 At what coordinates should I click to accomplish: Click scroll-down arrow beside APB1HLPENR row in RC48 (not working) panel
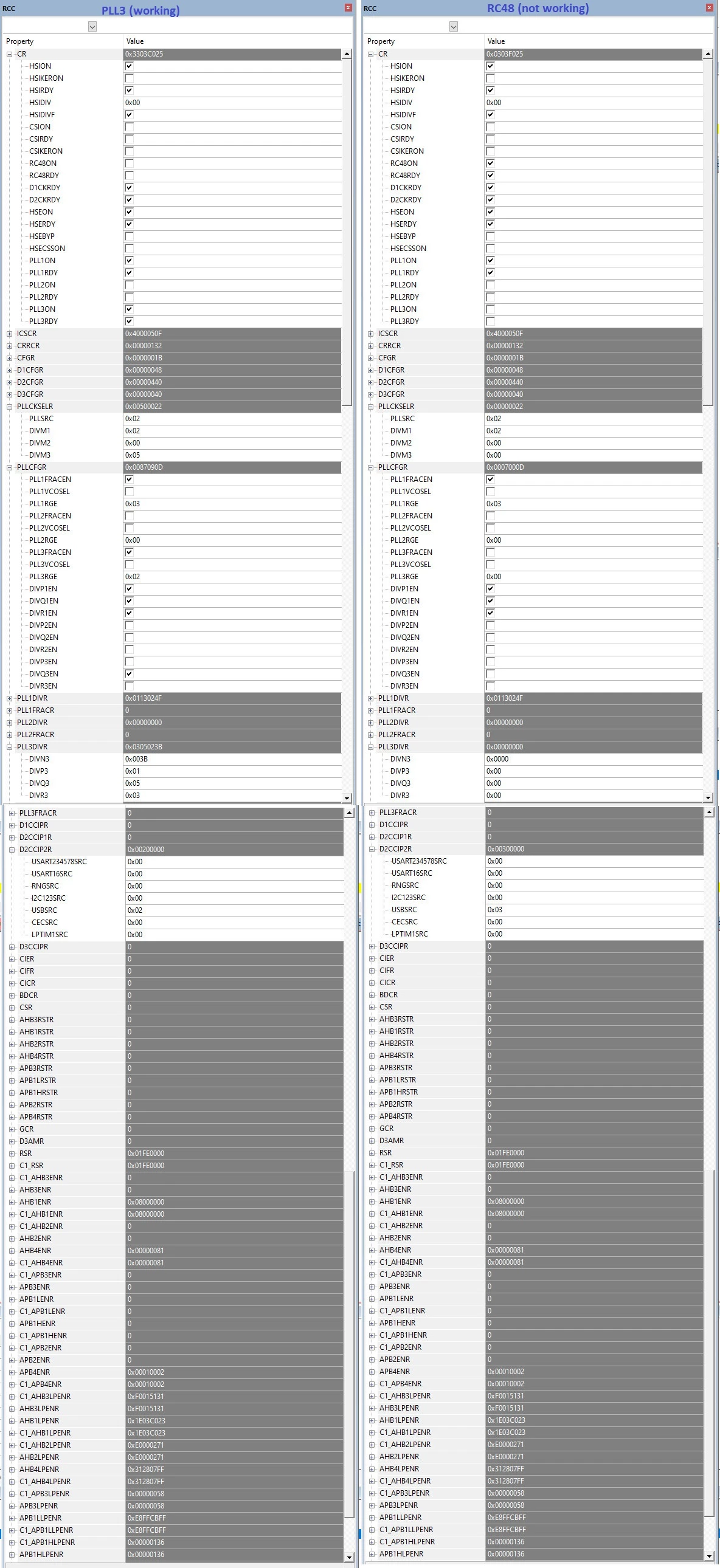pyautogui.click(x=709, y=1556)
